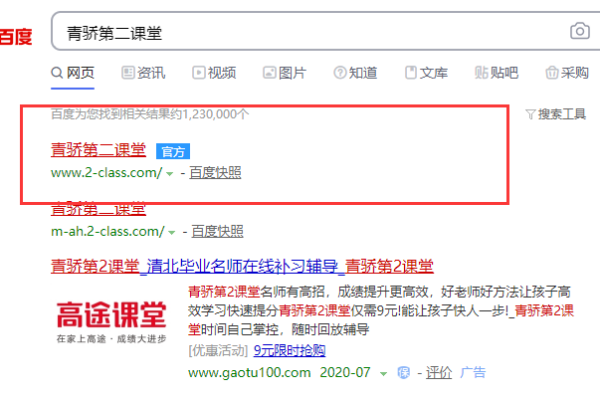Open the 清北毕业名师在线补习辅导 ad title
Viewport: 600px width, 398px height.
[x=243, y=266]
